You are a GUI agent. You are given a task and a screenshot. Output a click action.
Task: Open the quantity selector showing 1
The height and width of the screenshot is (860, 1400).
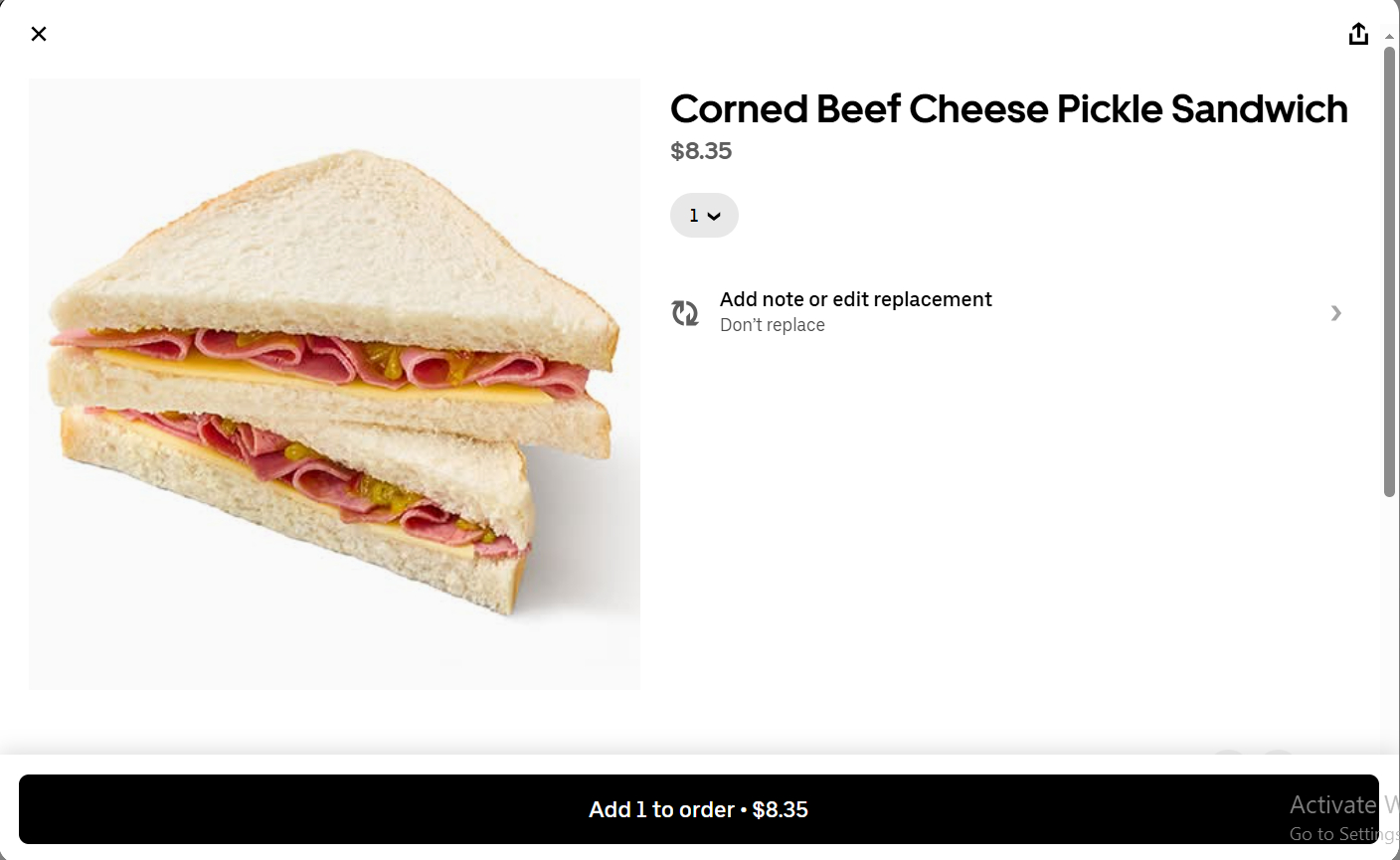click(x=703, y=216)
